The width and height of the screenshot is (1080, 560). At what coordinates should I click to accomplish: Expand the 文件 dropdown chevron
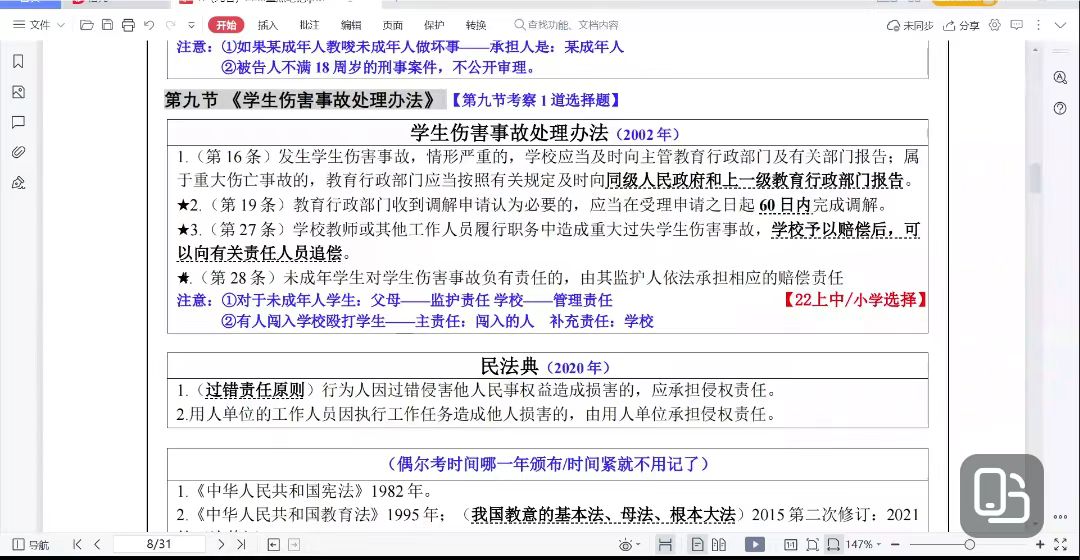[61, 25]
